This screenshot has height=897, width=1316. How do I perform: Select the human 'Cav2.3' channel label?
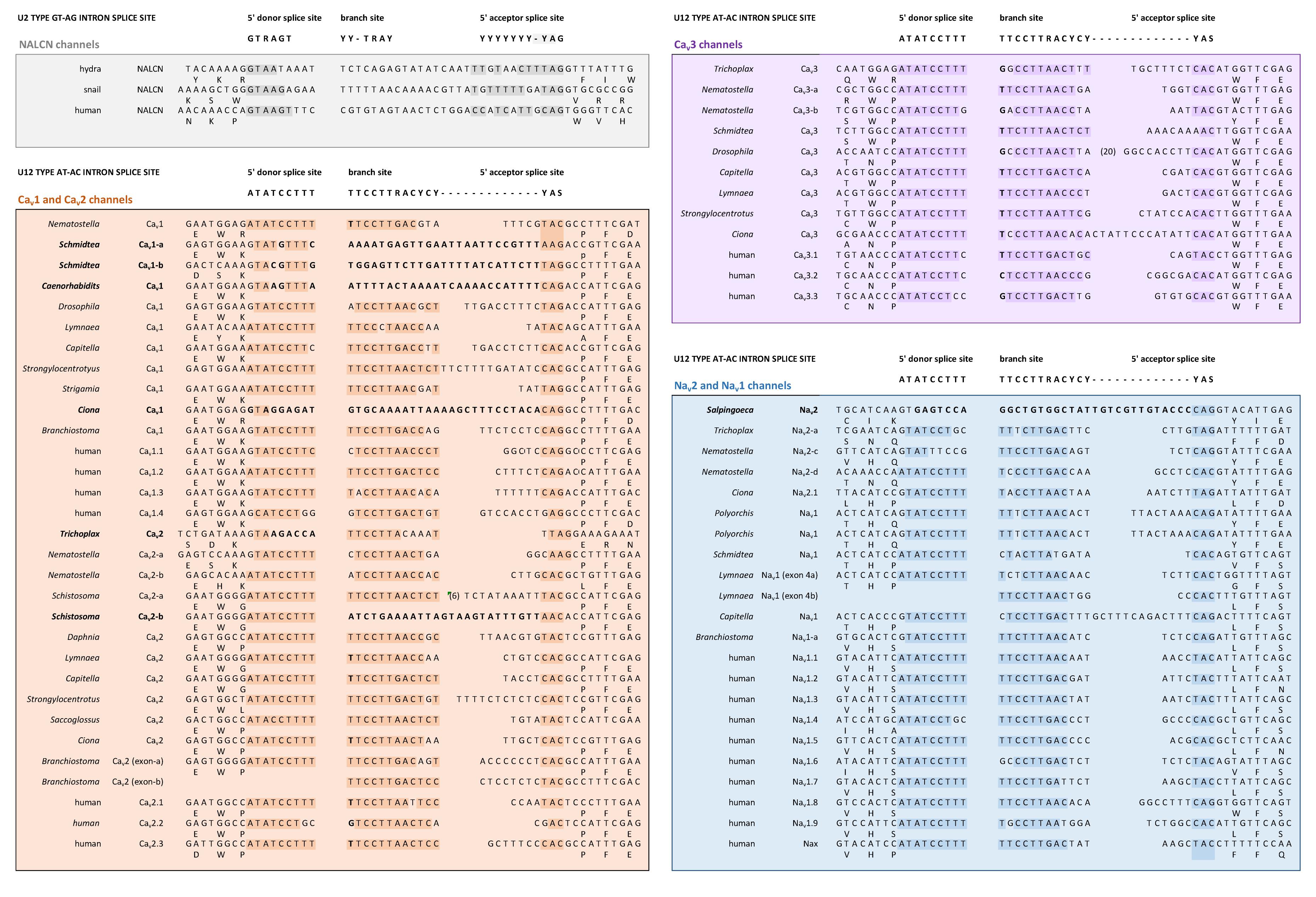pos(151,844)
